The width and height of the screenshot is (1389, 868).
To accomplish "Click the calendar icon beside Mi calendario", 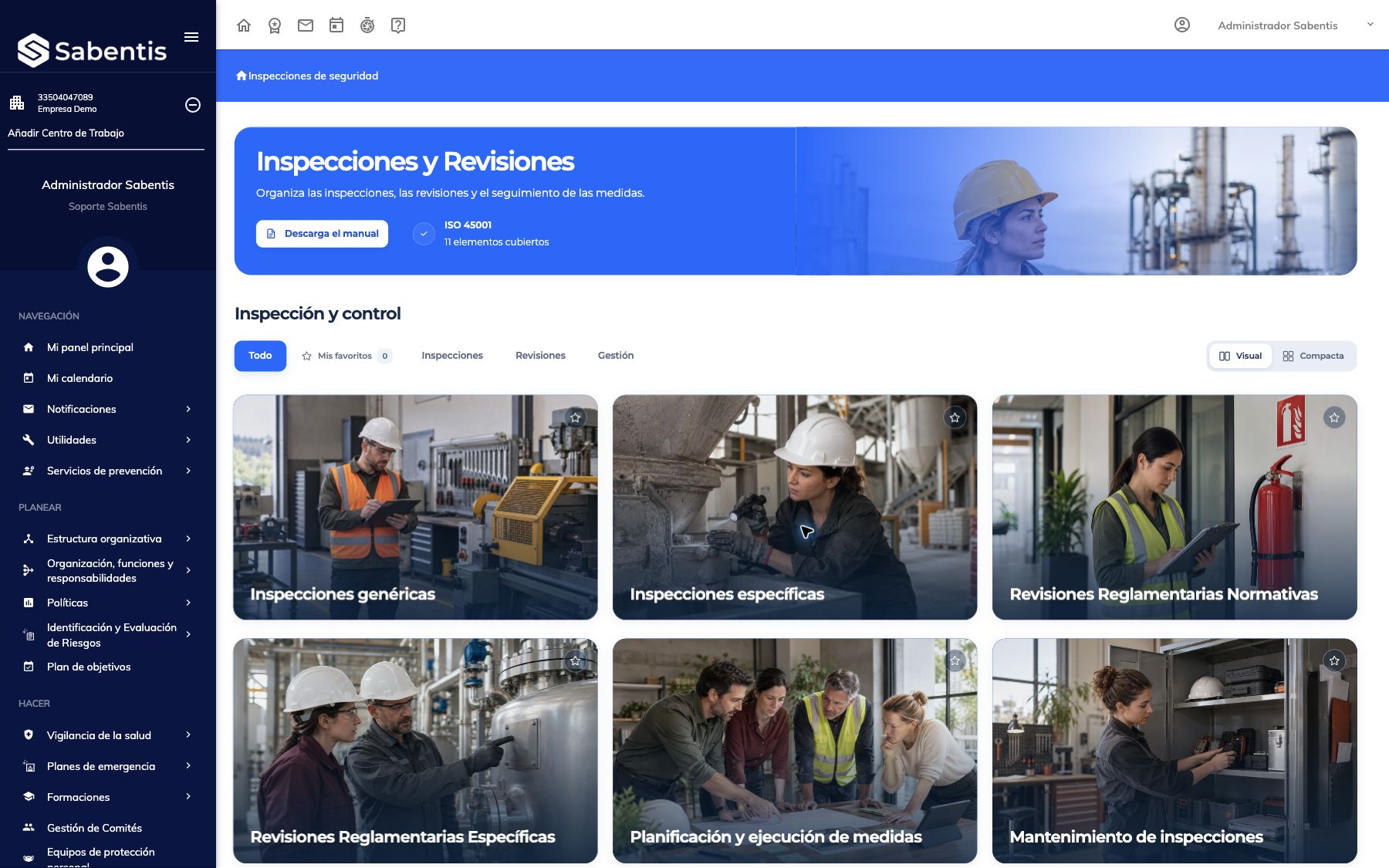I will point(29,378).
